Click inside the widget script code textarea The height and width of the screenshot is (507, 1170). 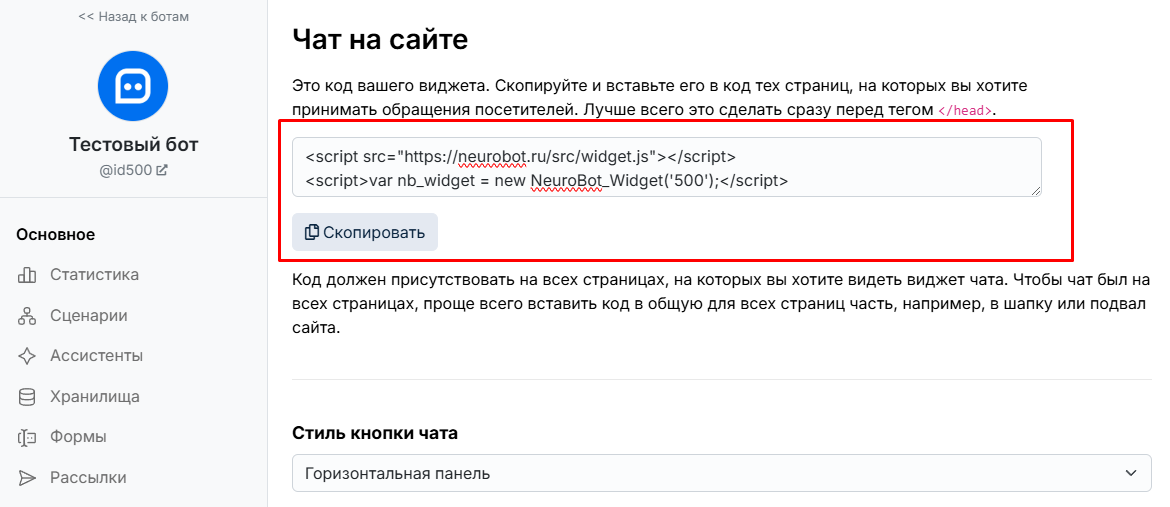pyautogui.click(x=666, y=167)
